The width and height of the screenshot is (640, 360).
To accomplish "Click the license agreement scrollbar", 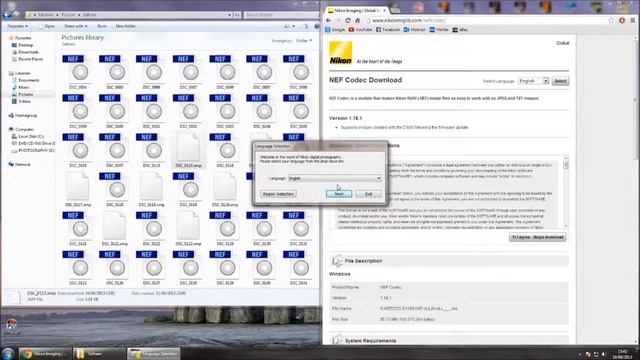I will point(566,192).
